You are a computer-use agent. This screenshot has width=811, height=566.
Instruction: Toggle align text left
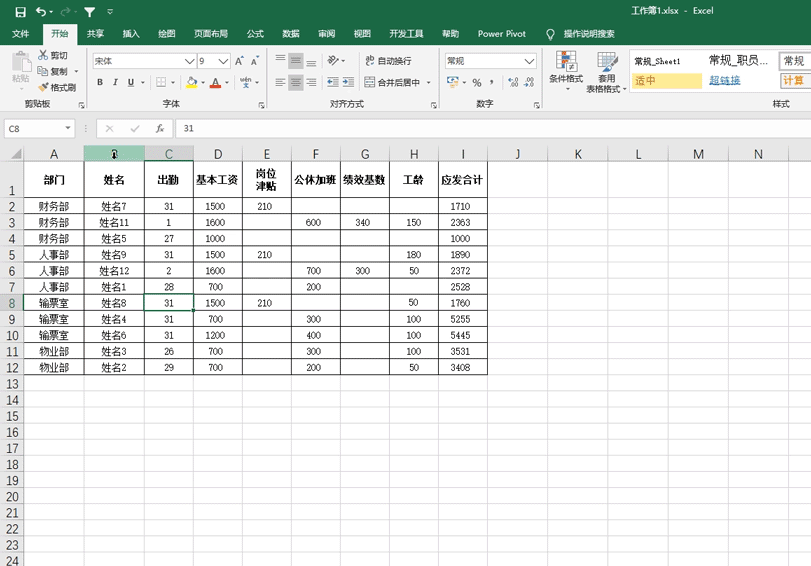pos(280,82)
